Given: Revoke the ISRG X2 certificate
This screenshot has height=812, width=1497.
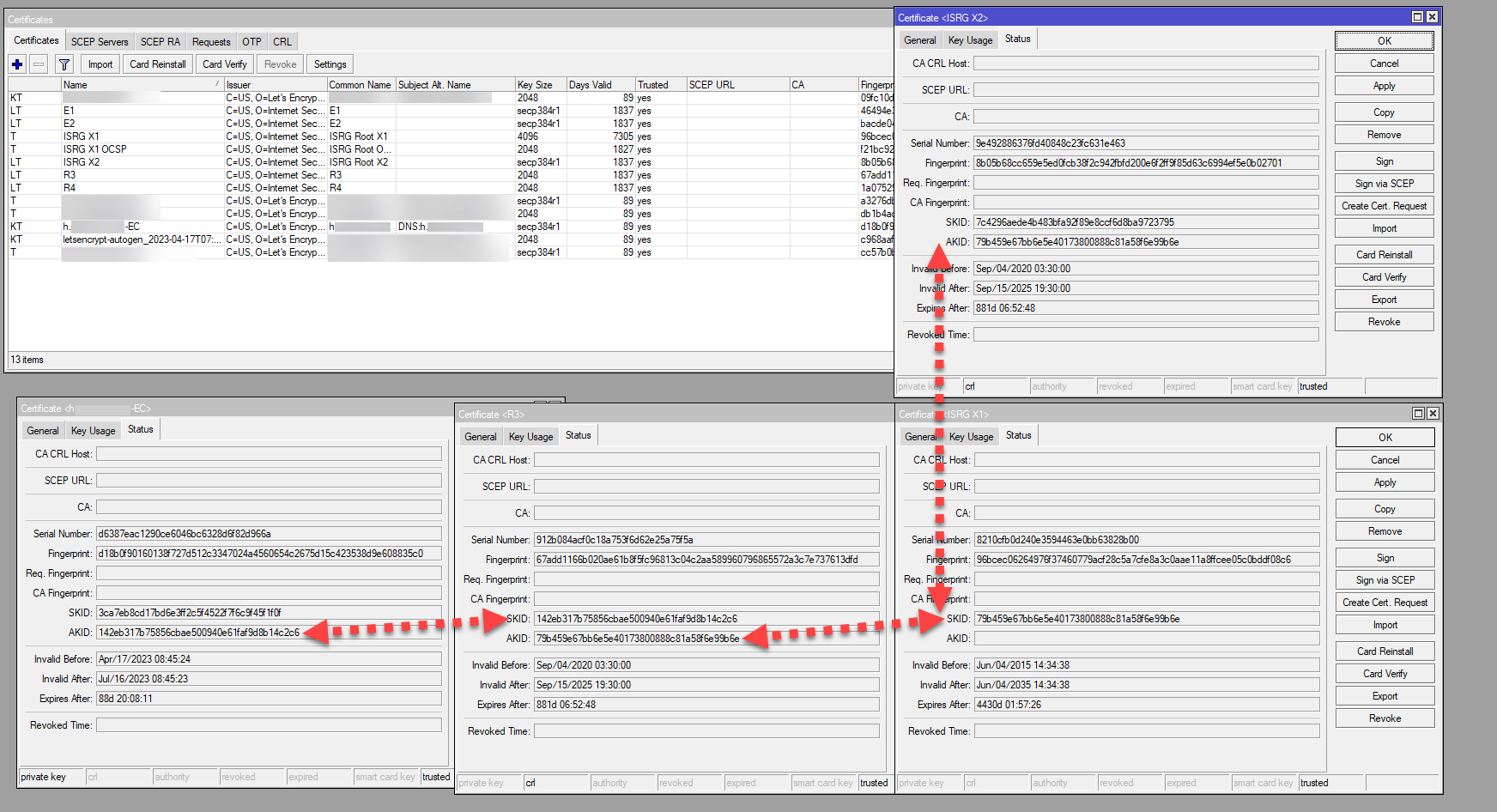Looking at the screenshot, I should click(x=1385, y=322).
